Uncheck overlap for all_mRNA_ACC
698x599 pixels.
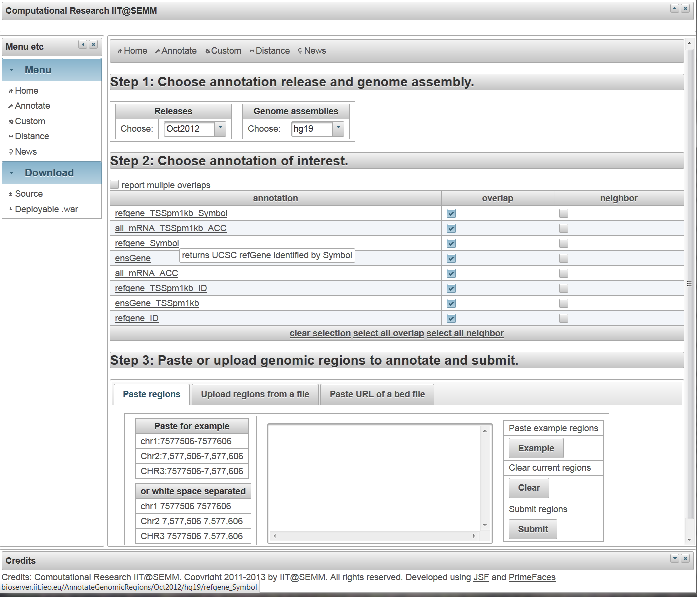click(451, 273)
